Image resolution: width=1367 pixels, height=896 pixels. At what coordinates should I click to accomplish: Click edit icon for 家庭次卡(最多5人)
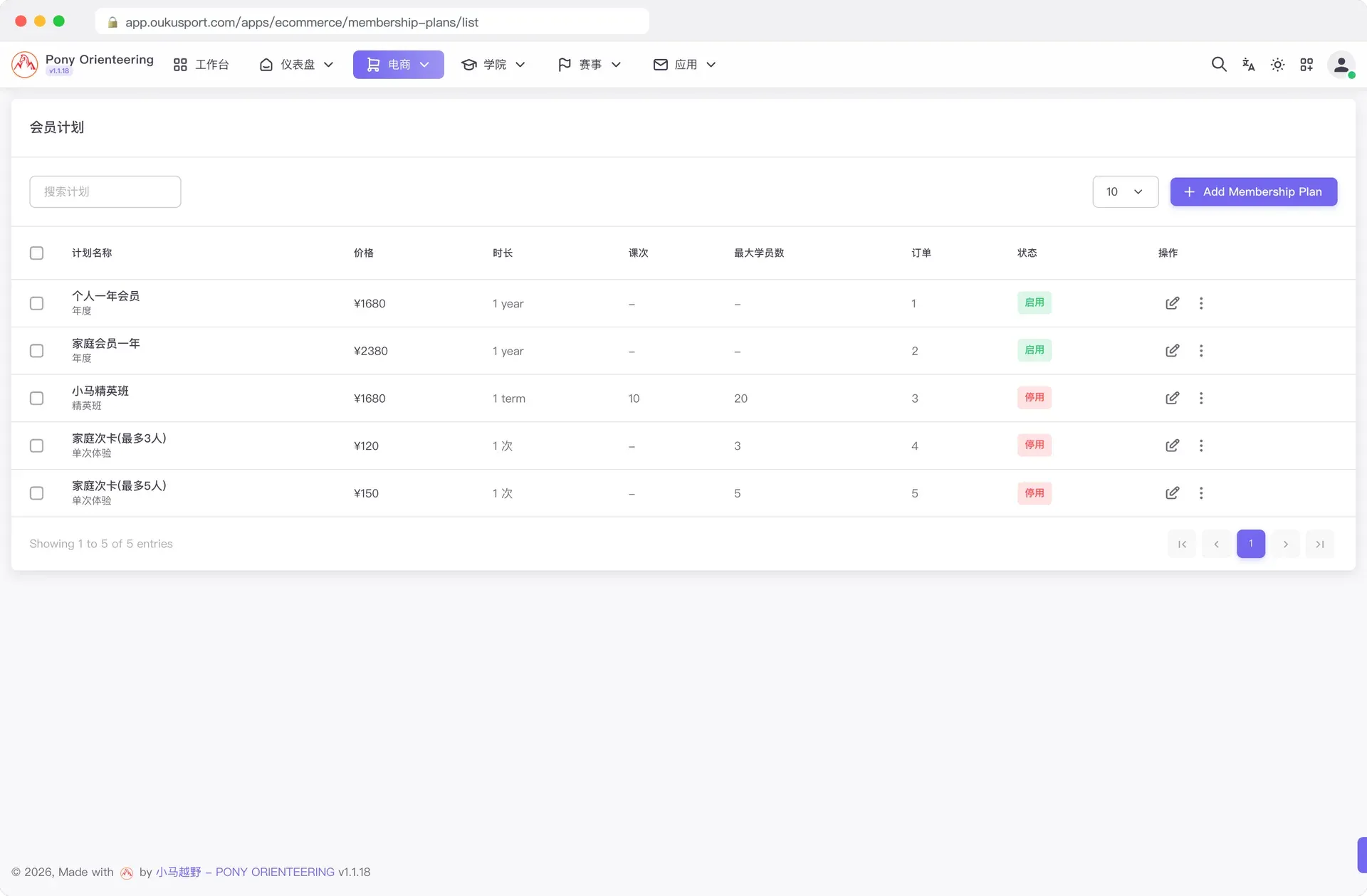1172,493
